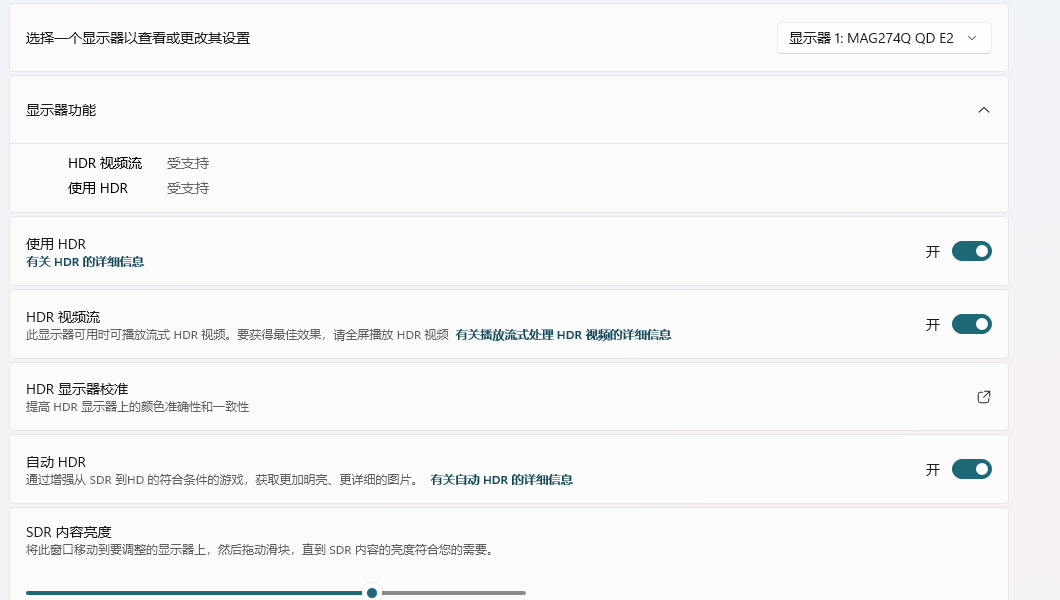Open HDR 显示器校准 external link icon
The width and height of the screenshot is (1060, 600).
click(x=984, y=397)
